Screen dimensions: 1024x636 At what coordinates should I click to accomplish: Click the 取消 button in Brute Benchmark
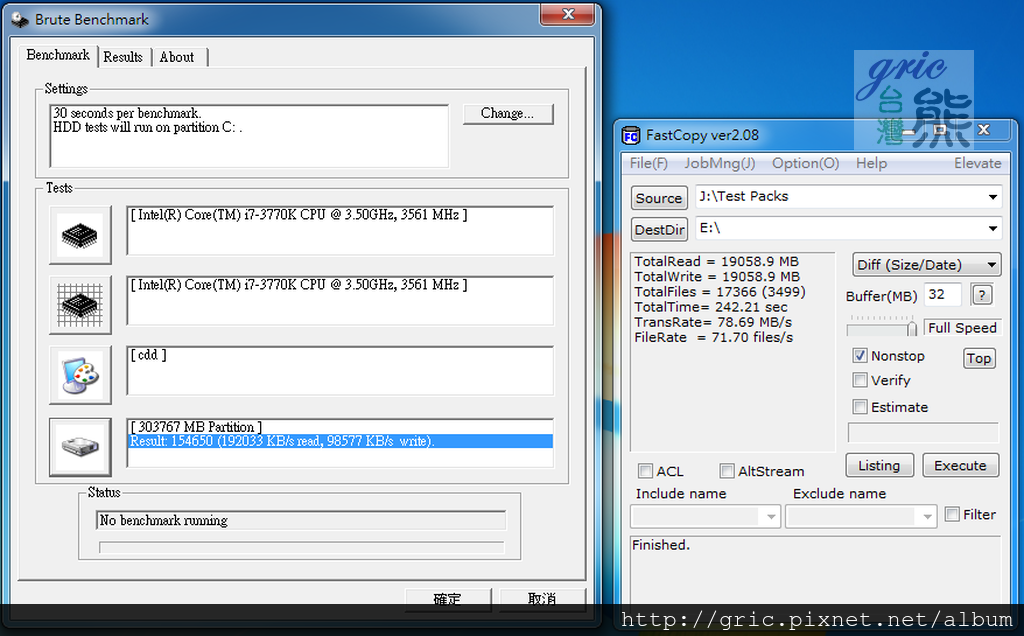pos(541,599)
